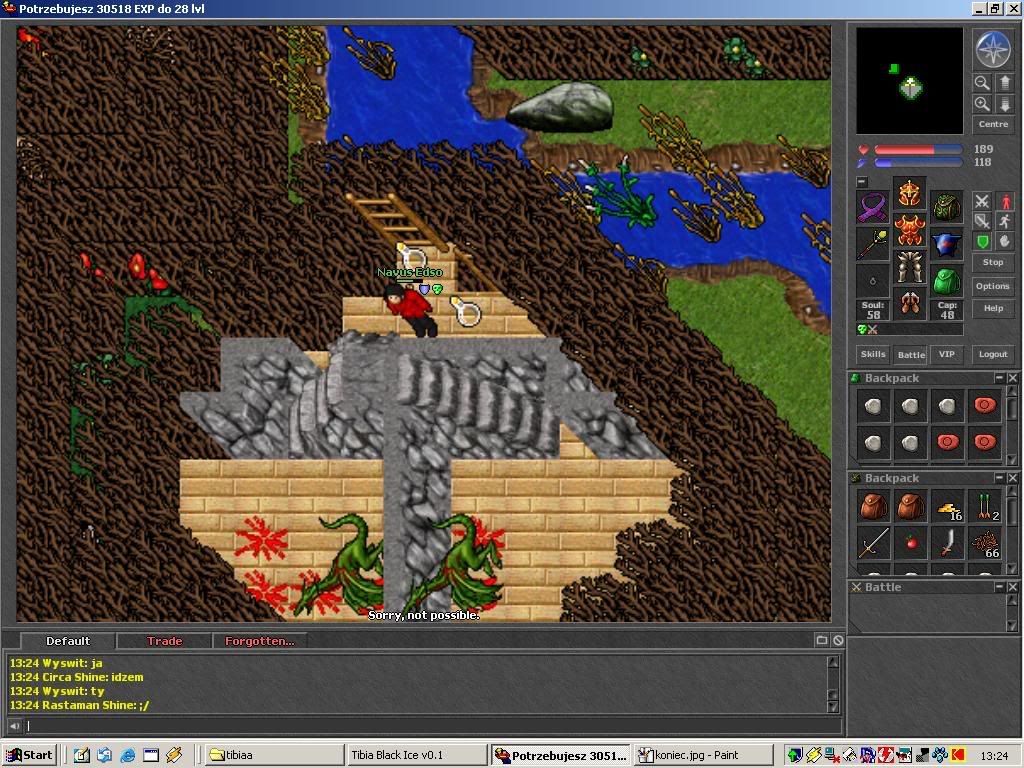This screenshot has height=768, width=1024.
Task: Switch to tibiaa folder taskbar button
Action: pyautogui.click(x=274, y=756)
